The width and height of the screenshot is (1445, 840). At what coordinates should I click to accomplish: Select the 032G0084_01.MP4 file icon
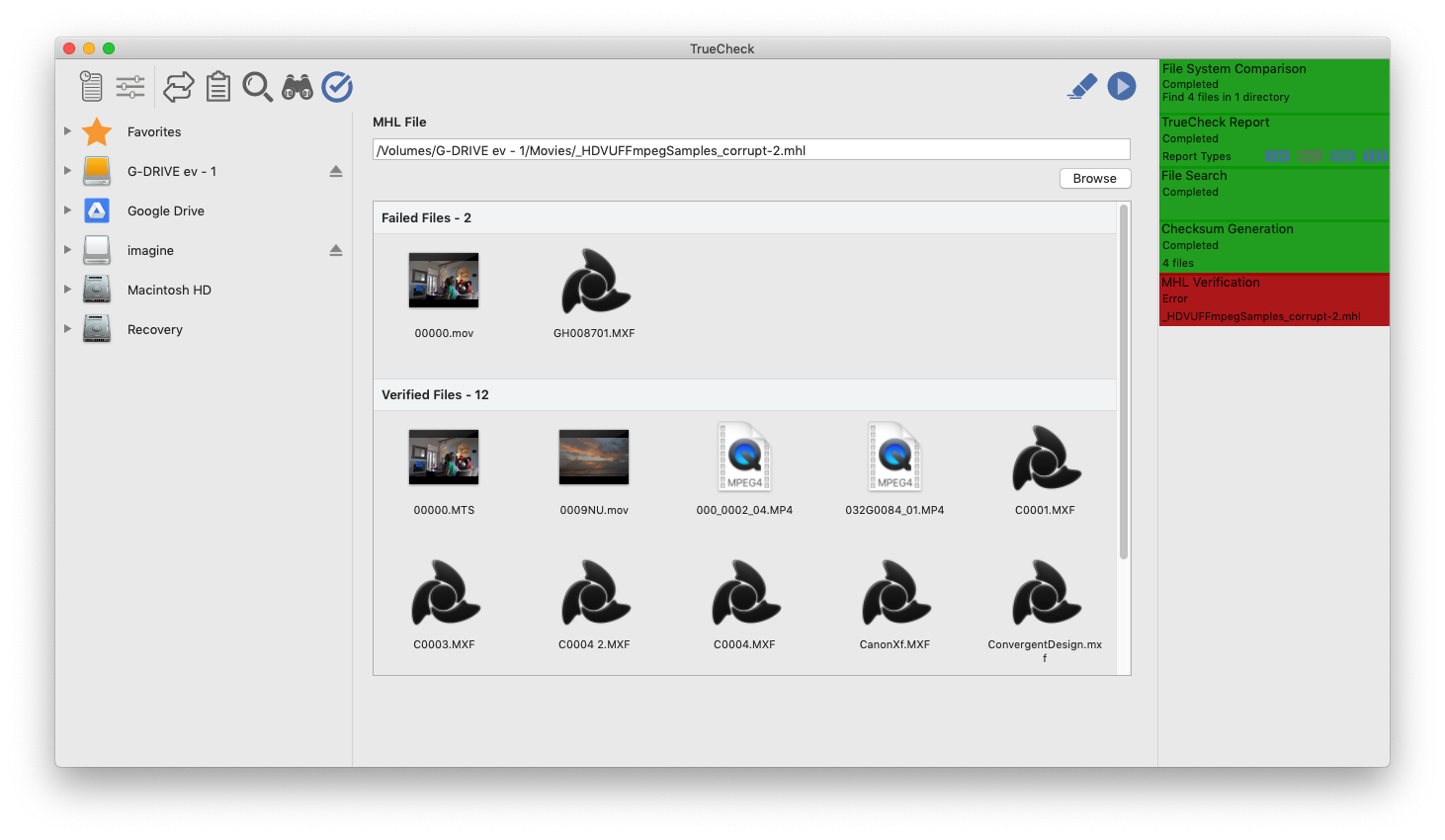point(894,457)
